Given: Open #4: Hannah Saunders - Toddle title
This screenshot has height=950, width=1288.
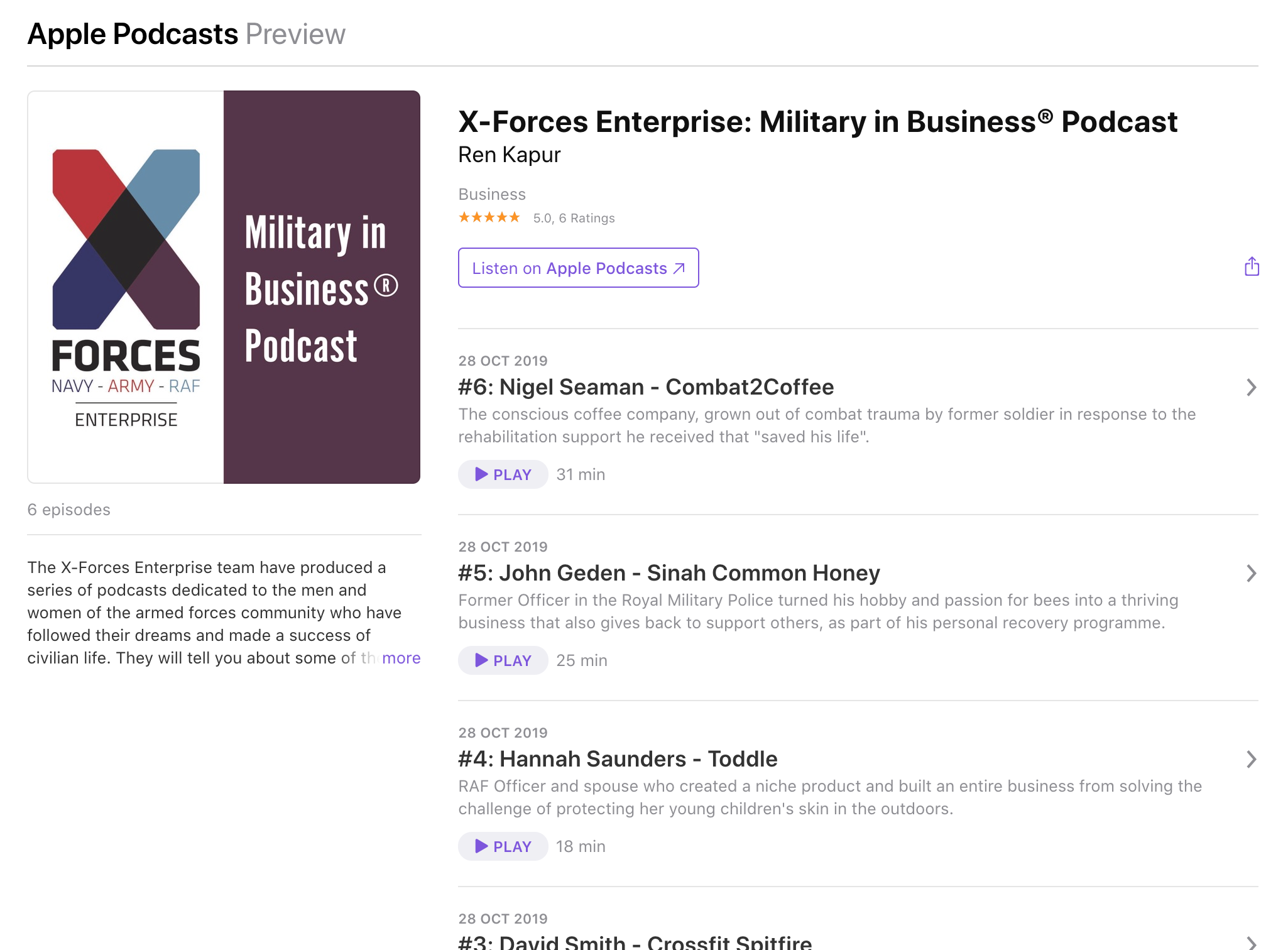Looking at the screenshot, I should (x=618, y=759).
